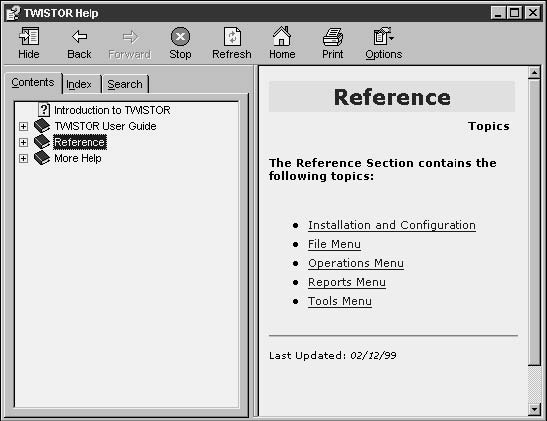Refresh the current help page
This screenshot has width=547, height=421.
(232, 37)
